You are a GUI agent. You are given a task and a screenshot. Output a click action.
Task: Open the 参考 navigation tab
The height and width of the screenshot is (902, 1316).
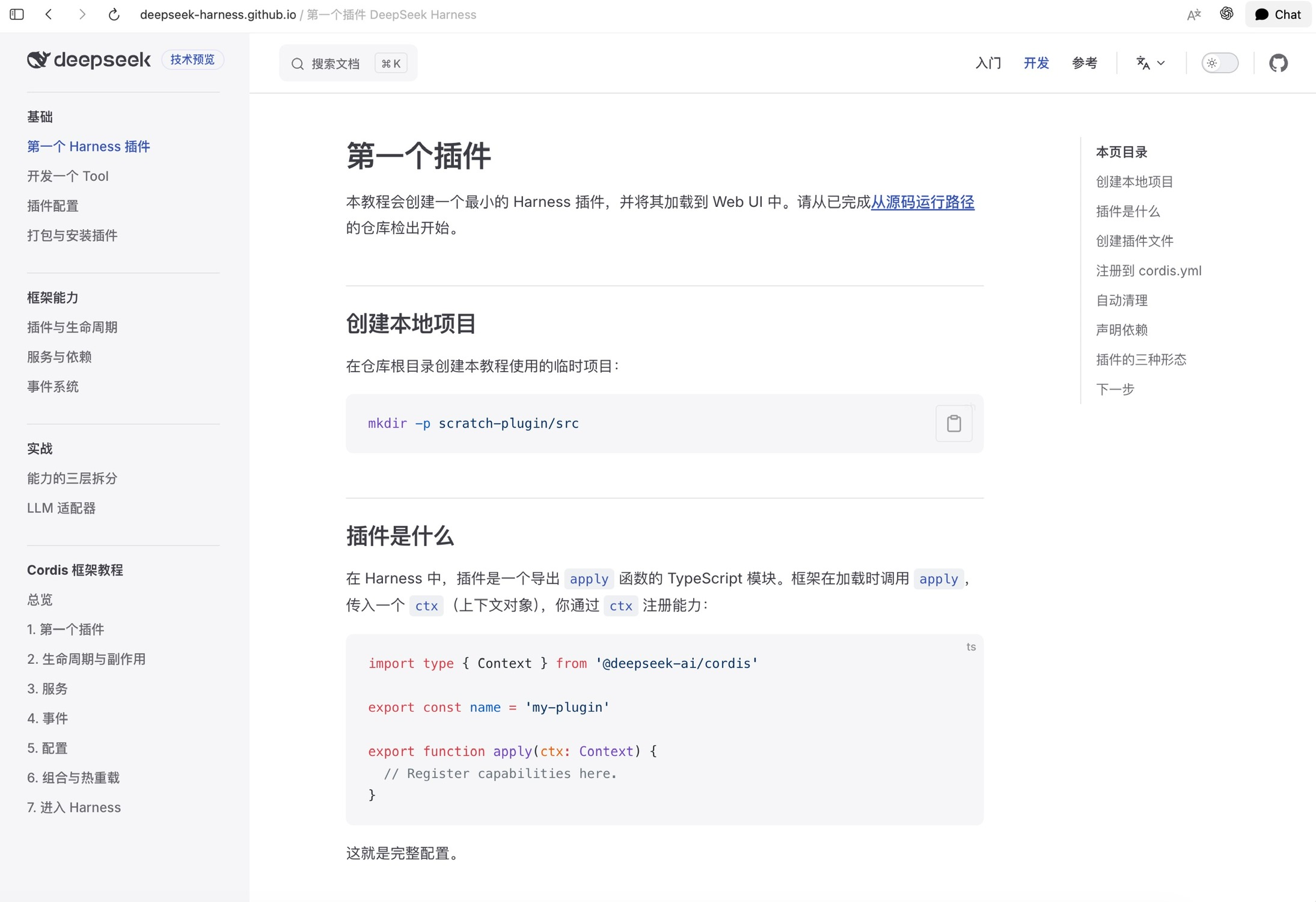click(1085, 63)
